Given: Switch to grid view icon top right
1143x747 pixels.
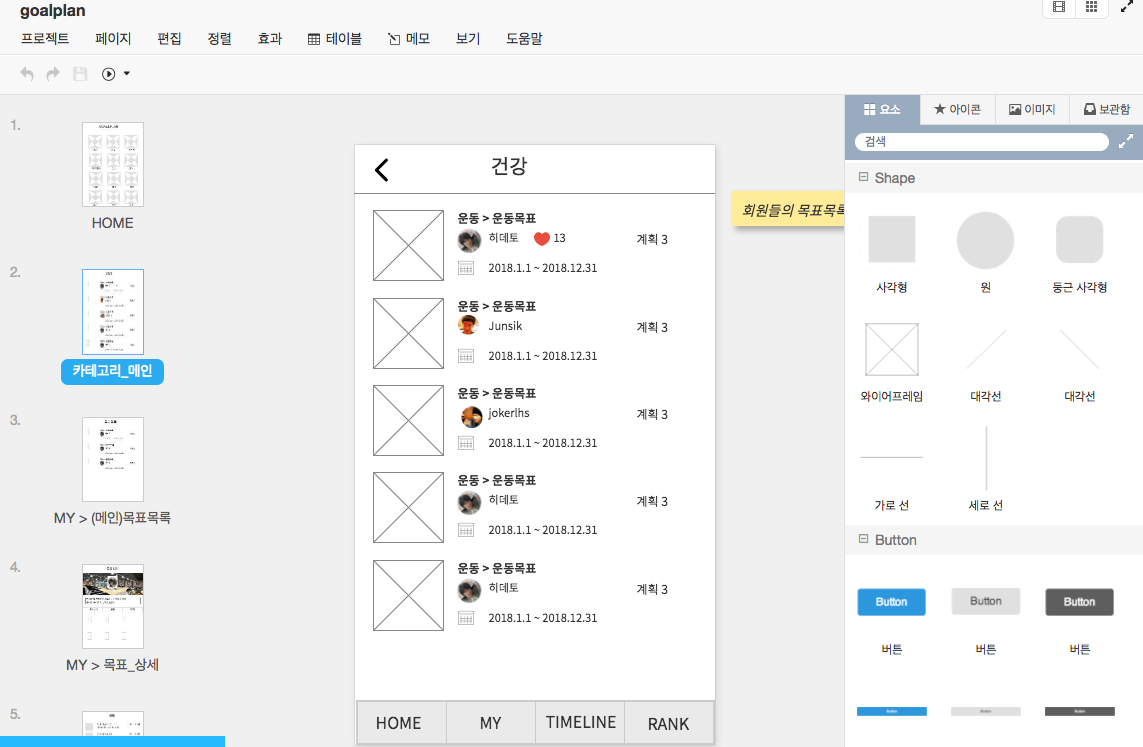Looking at the screenshot, I should [x=1091, y=8].
